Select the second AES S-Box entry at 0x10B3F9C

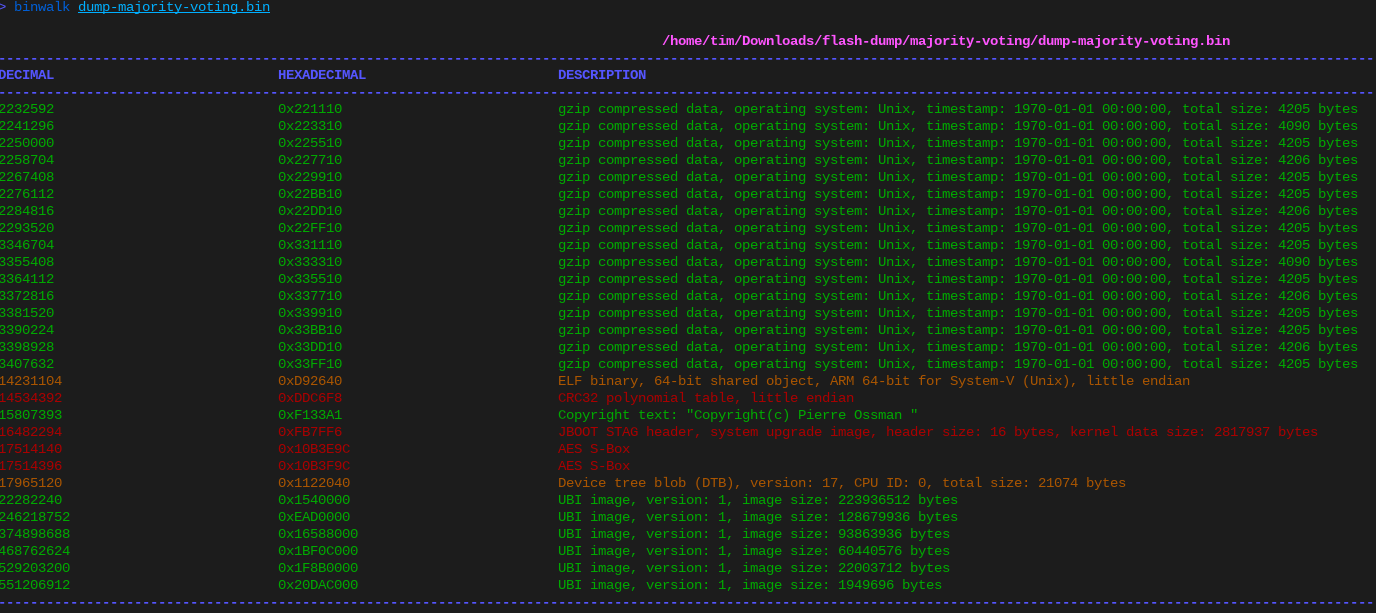pyautogui.click(x=590, y=465)
